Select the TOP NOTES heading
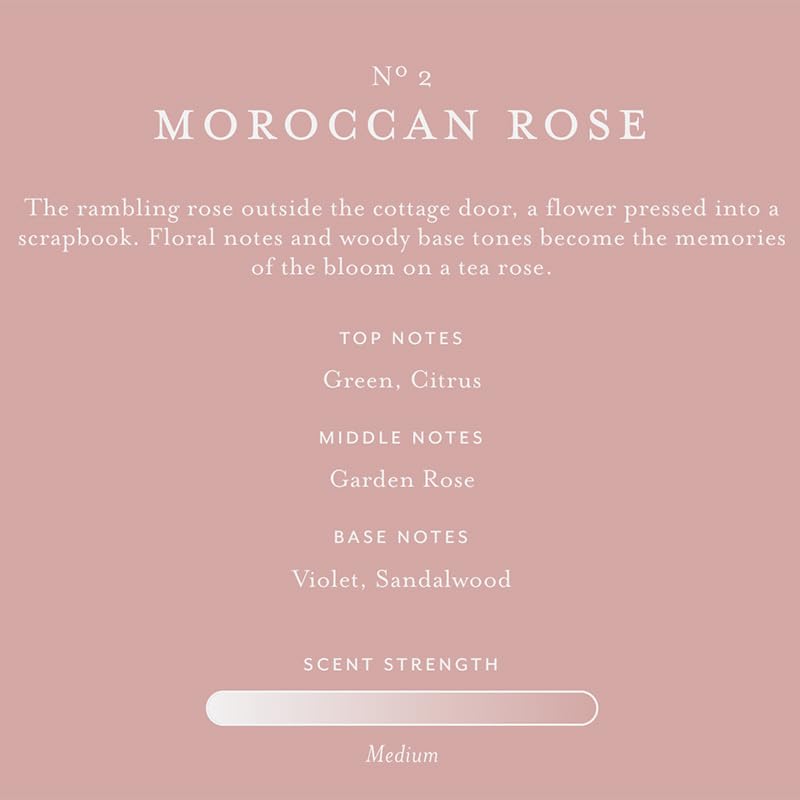Image resolution: width=800 pixels, height=800 pixels. tap(401, 338)
